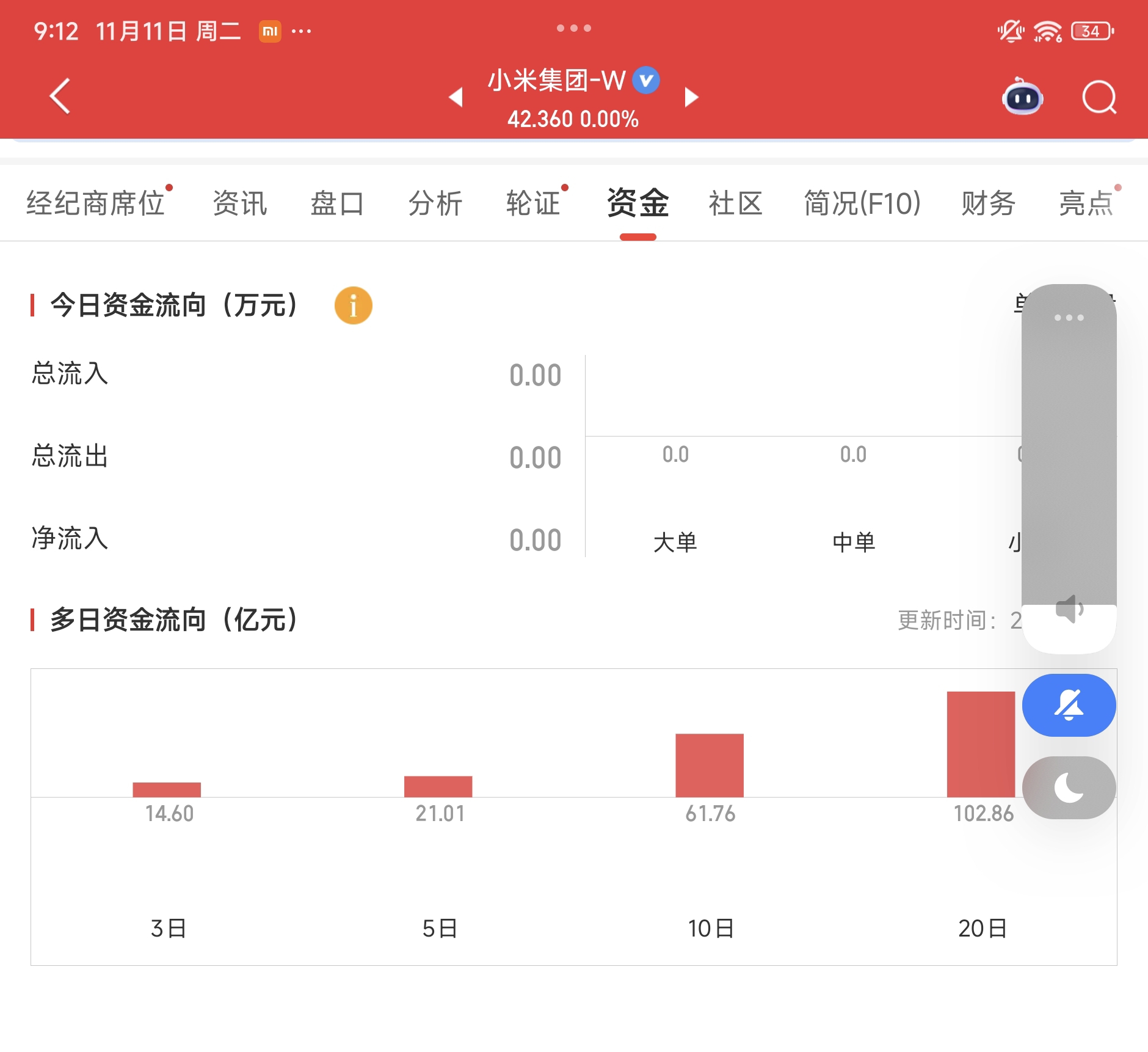This screenshot has height=1052, width=1148.
Task: Adjust the gray vertical volume slider
Action: [x=1069, y=469]
